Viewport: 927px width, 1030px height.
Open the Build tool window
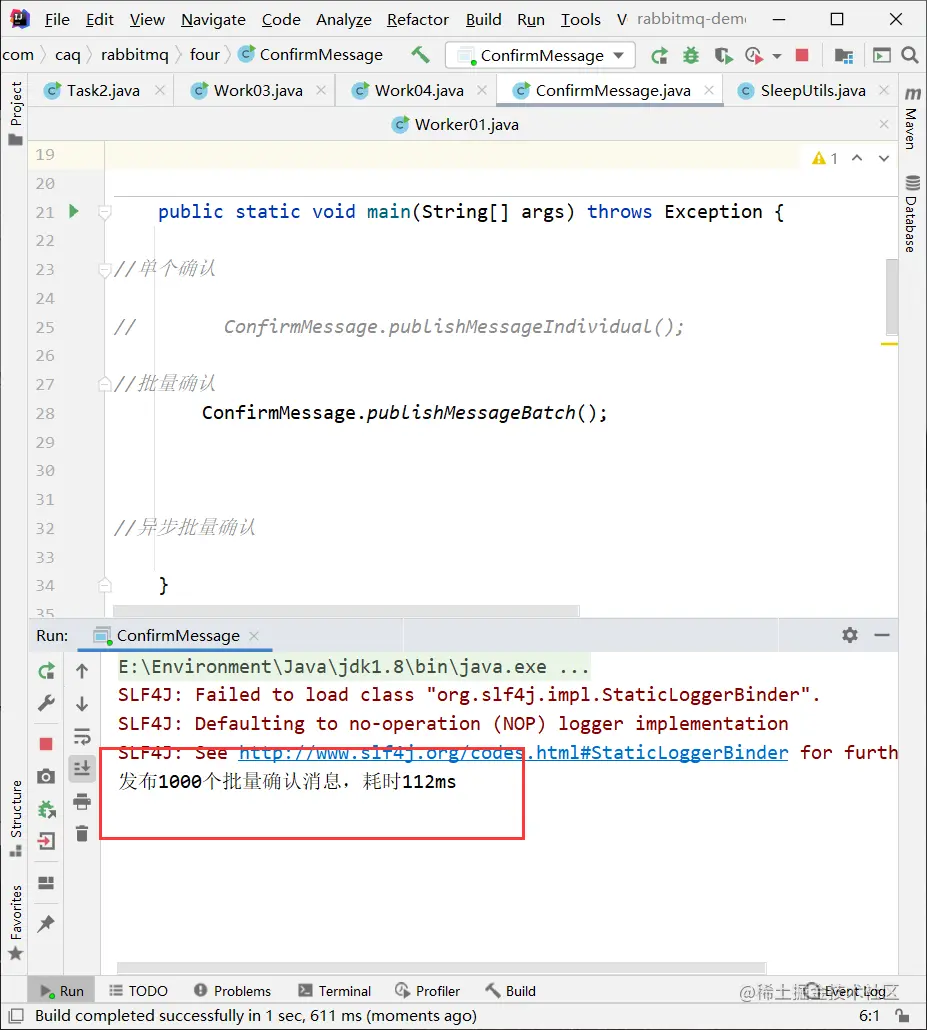point(510,991)
